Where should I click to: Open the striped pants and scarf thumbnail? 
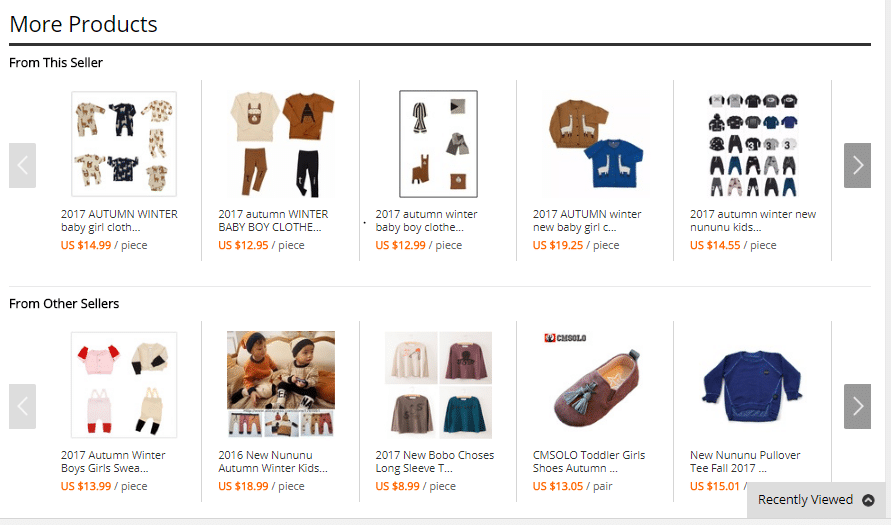click(x=438, y=144)
